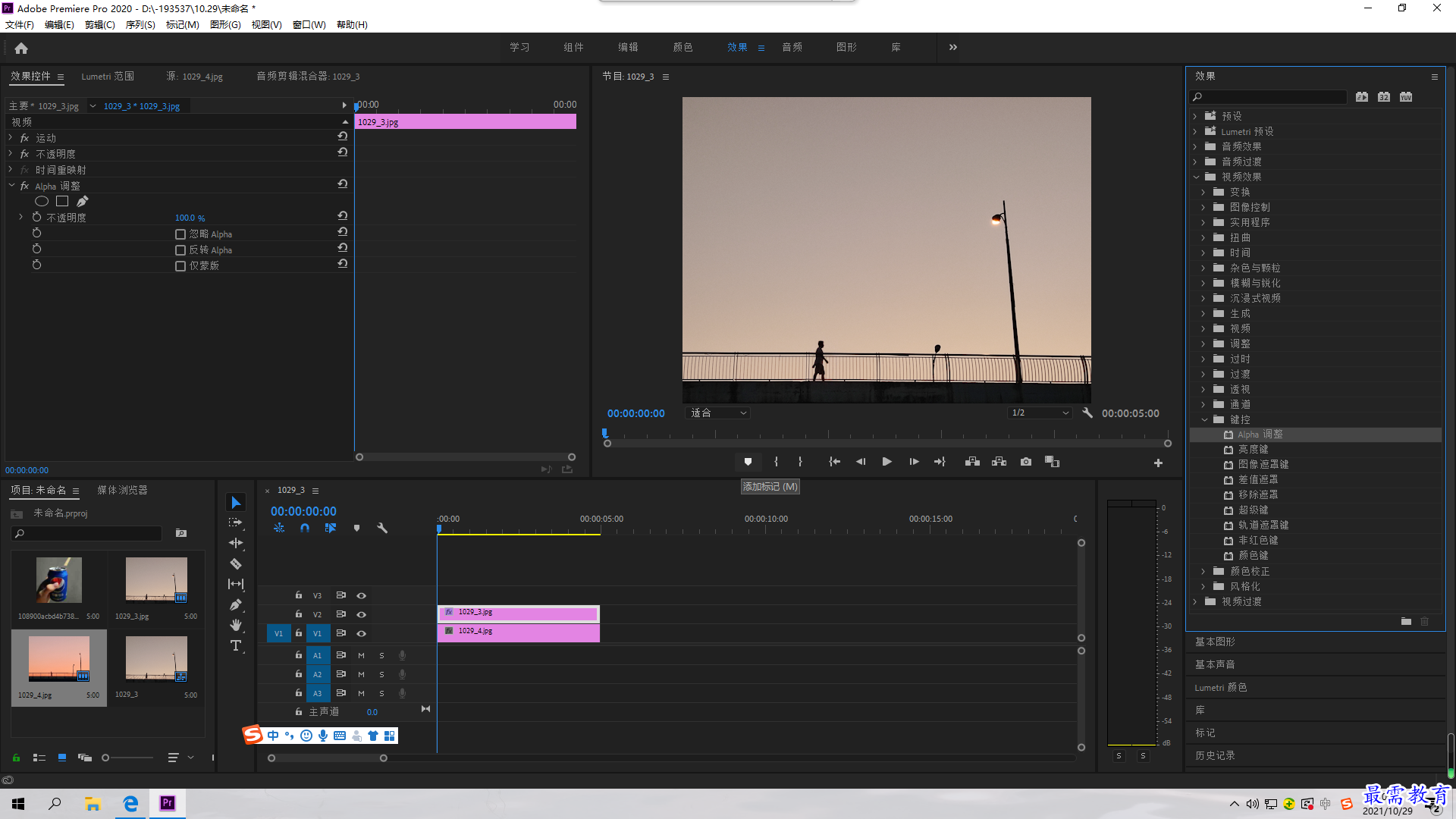1456x819 pixels.
Task: Collapse the Alpha 调整 effect
Action: [x=11, y=186]
